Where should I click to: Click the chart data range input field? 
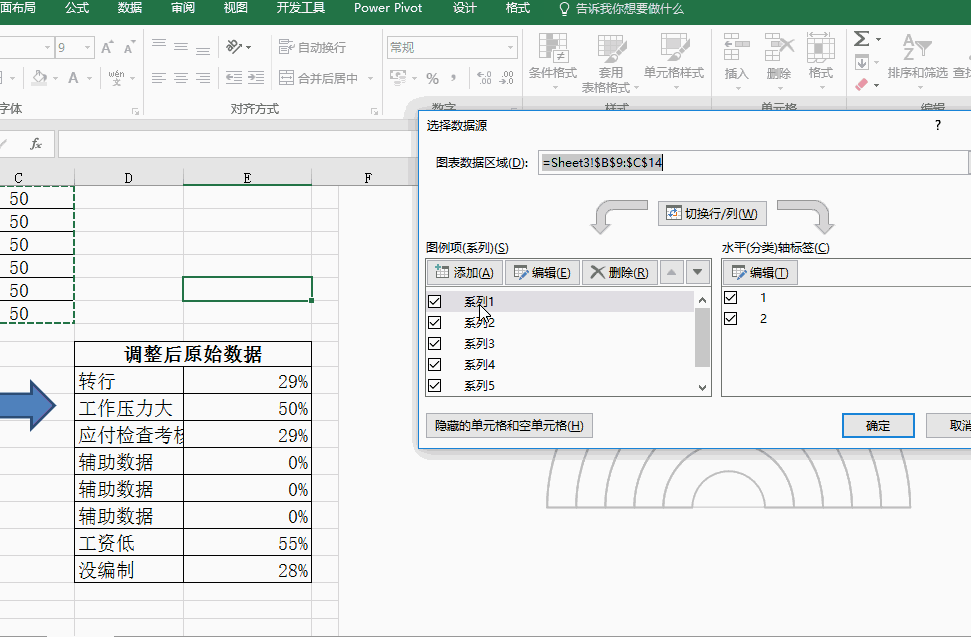coord(752,162)
